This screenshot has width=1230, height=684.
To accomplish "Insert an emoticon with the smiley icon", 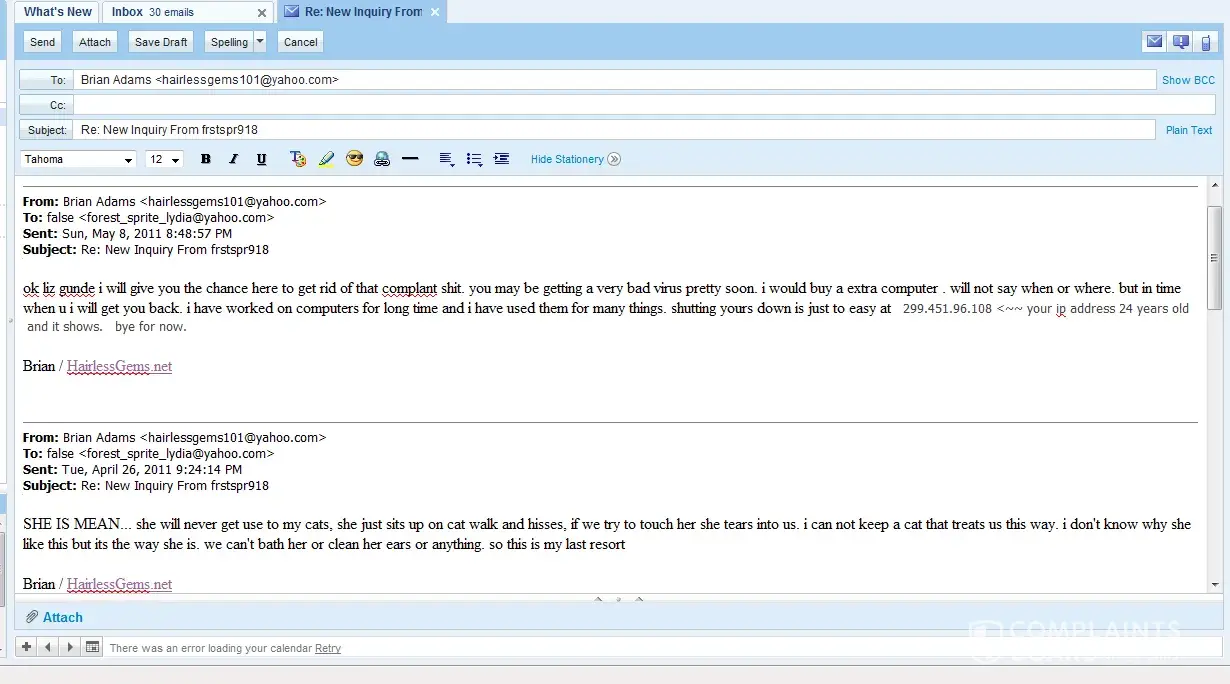I will (354, 159).
